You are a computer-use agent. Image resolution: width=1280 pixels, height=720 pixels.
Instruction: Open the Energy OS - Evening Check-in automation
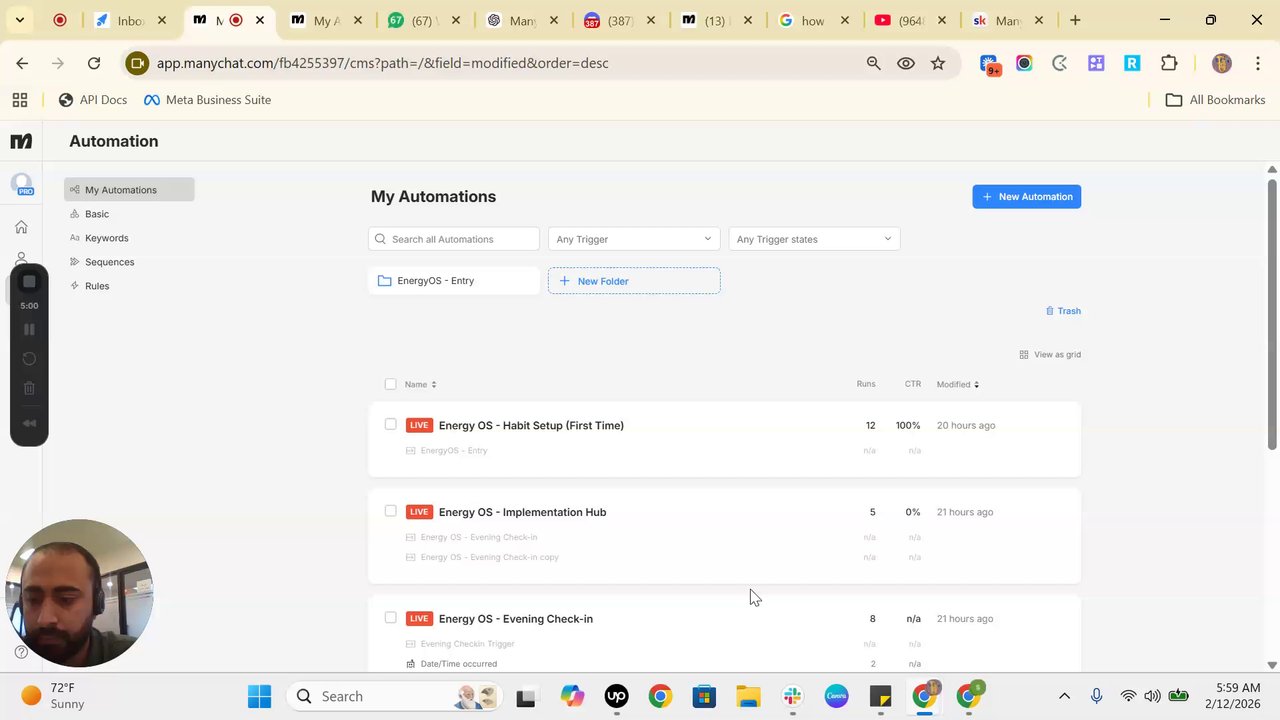pyautogui.click(x=516, y=619)
